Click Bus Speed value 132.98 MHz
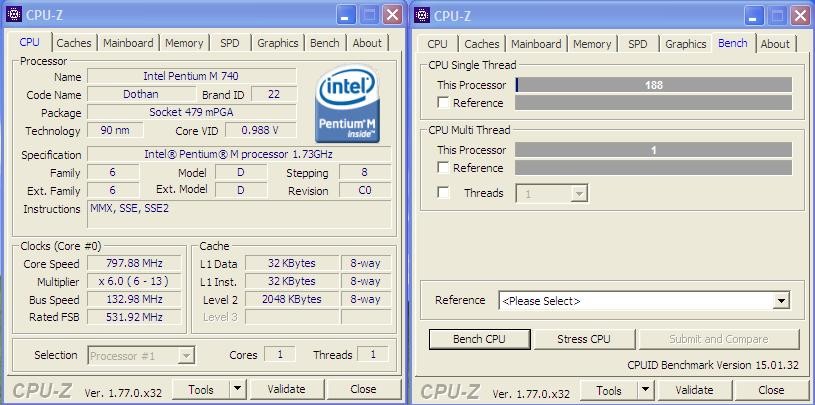 (134, 299)
